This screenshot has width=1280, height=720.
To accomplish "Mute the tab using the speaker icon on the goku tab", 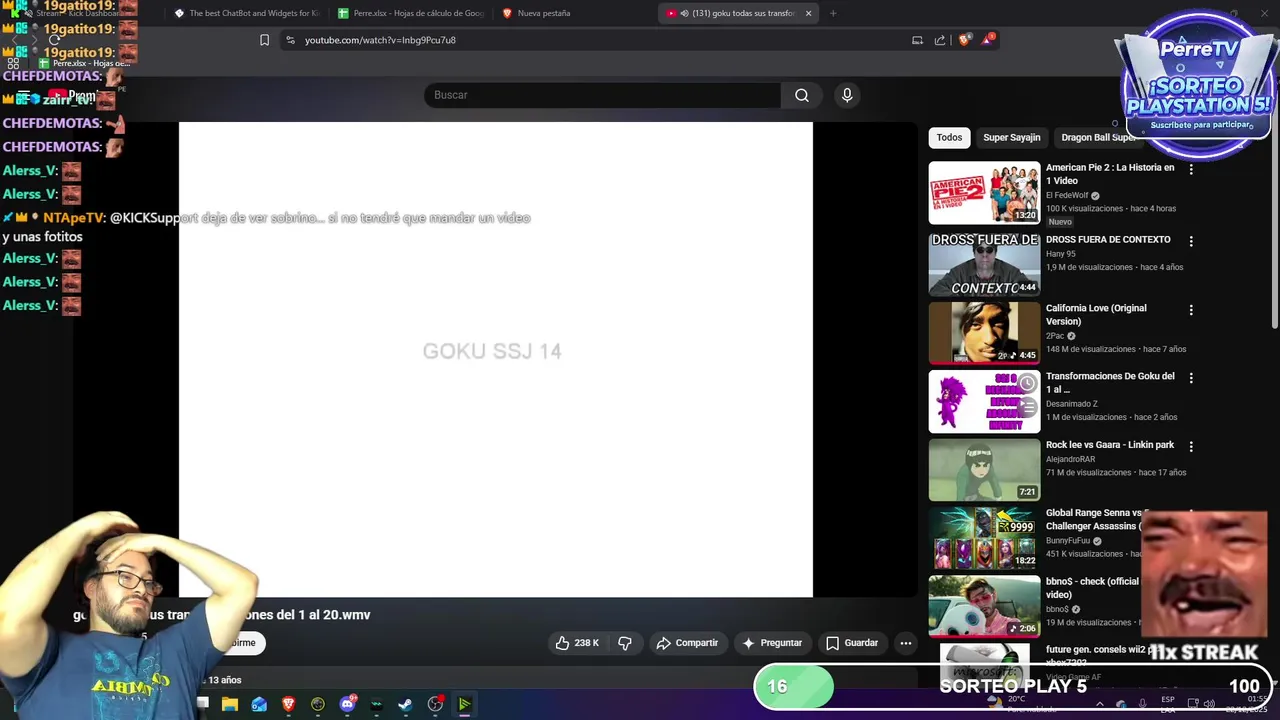I will pyautogui.click(x=683, y=13).
